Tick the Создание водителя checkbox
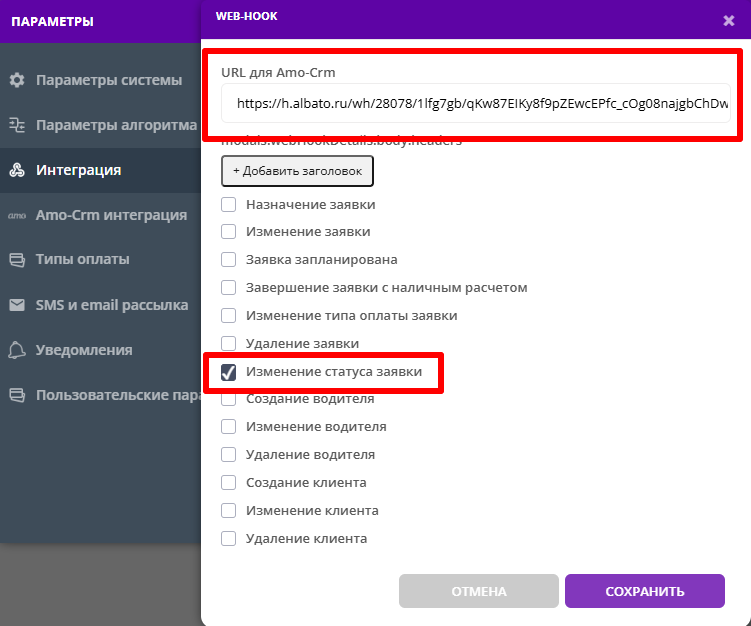Viewport: 751px width, 626px height. click(x=229, y=399)
